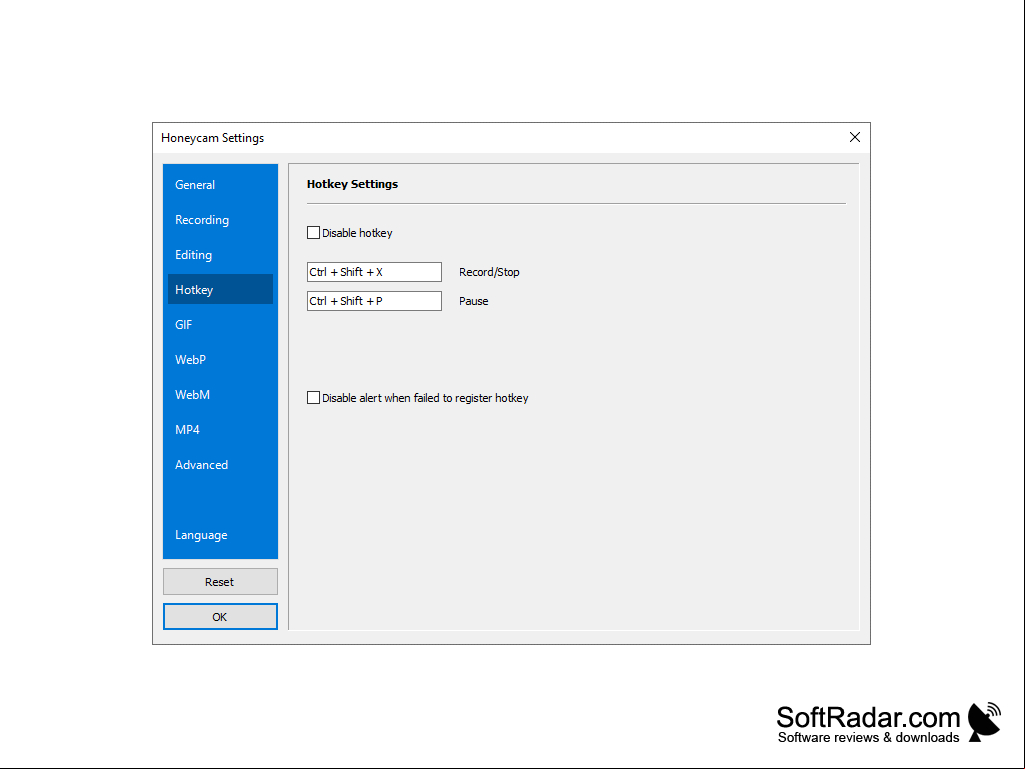Click the Honeycam Settings title text
This screenshot has height=769, width=1025.
coord(212,138)
